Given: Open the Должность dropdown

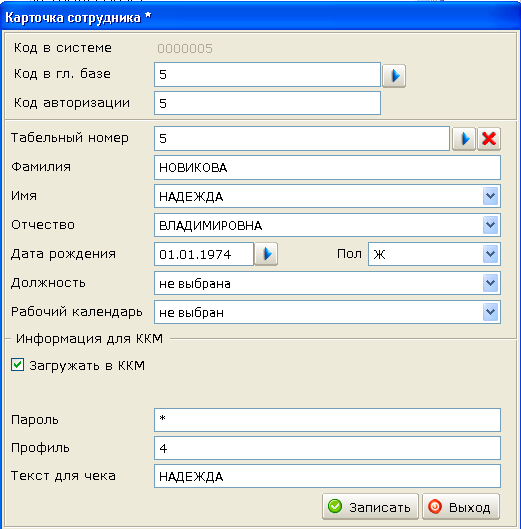Looking at the screenshot, I should tap(490, 283).
